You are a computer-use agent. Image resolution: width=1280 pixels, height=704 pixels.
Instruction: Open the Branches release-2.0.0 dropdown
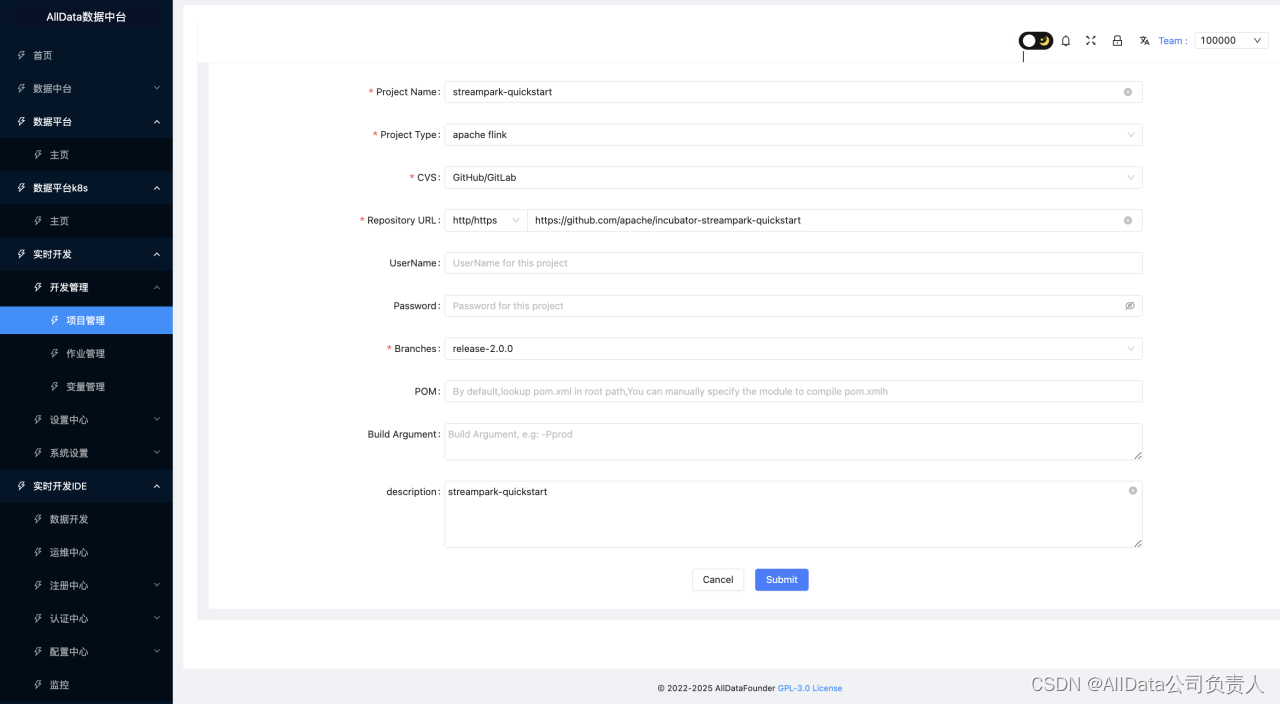click(x=793, y=349)
